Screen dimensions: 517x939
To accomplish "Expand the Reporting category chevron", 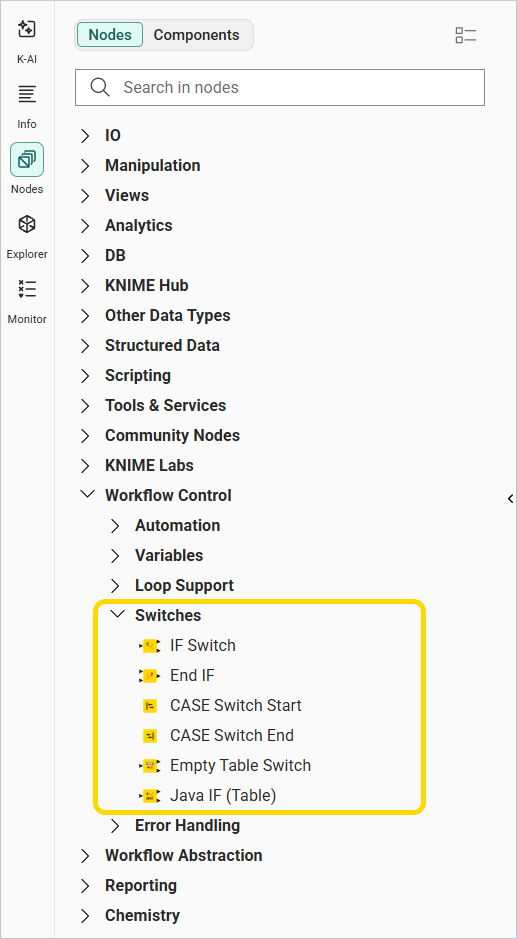I will click(x=85, y=886).
